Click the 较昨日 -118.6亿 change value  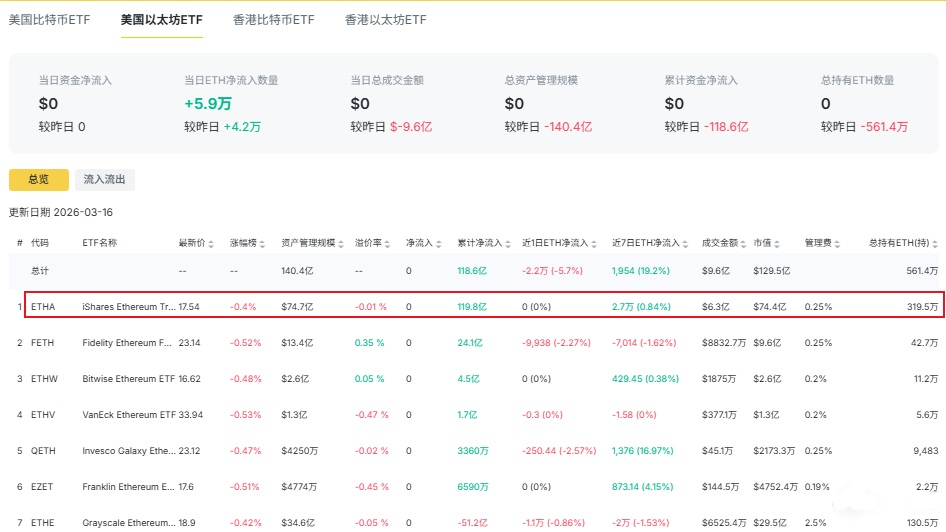[x=726, y=127]
